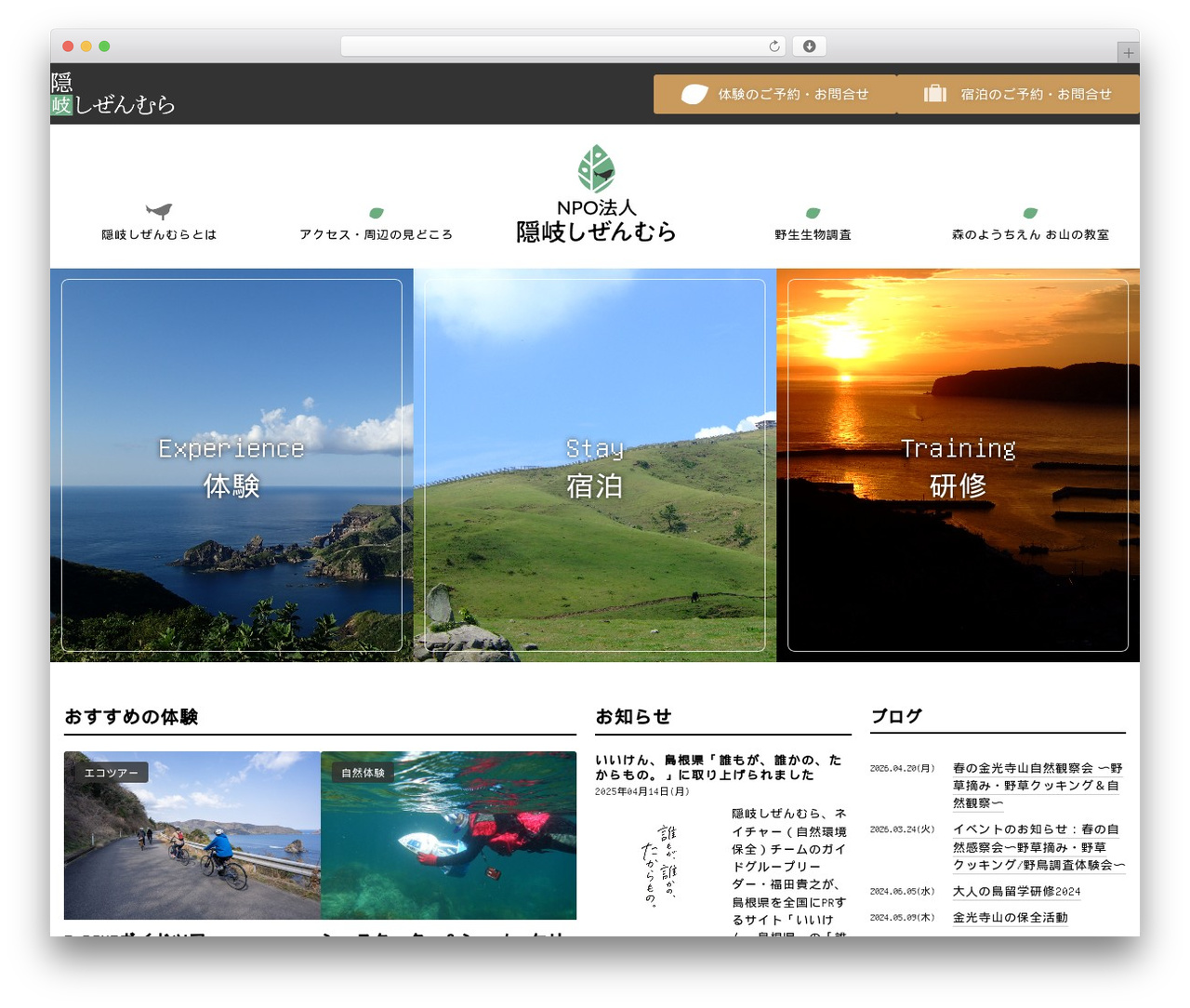
Task: Click the blog date 2026.04.20(月)
Action: tap(903, 768)
